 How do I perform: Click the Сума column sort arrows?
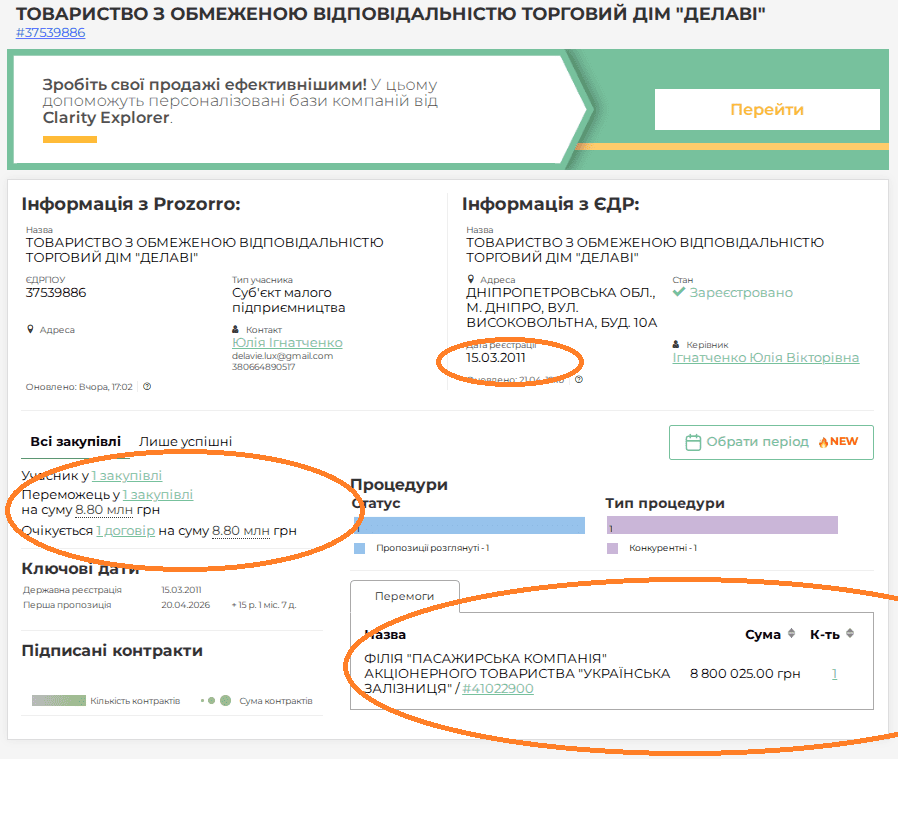click(791, 633)
